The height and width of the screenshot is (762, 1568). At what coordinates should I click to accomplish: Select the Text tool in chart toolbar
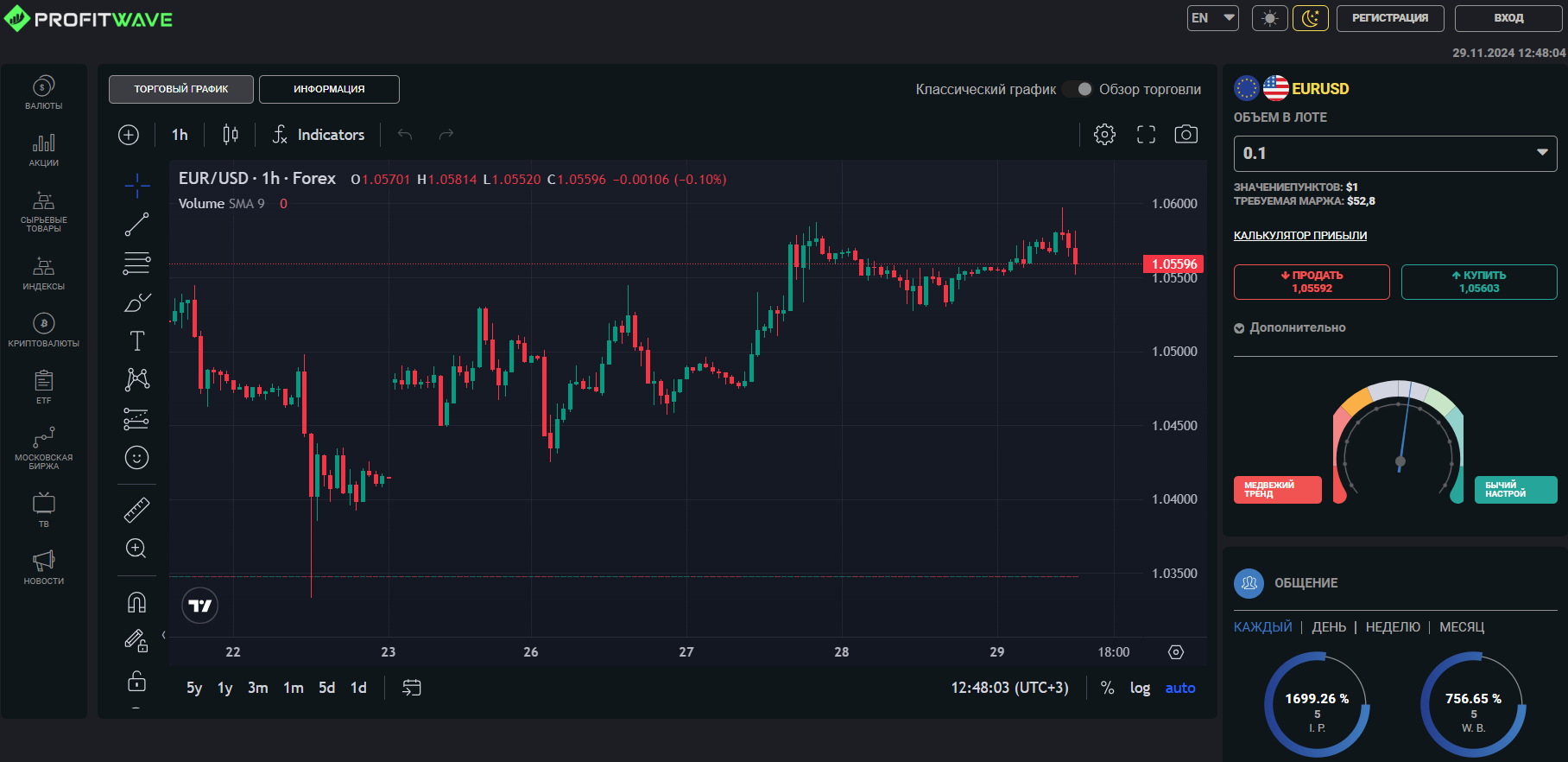136,341
